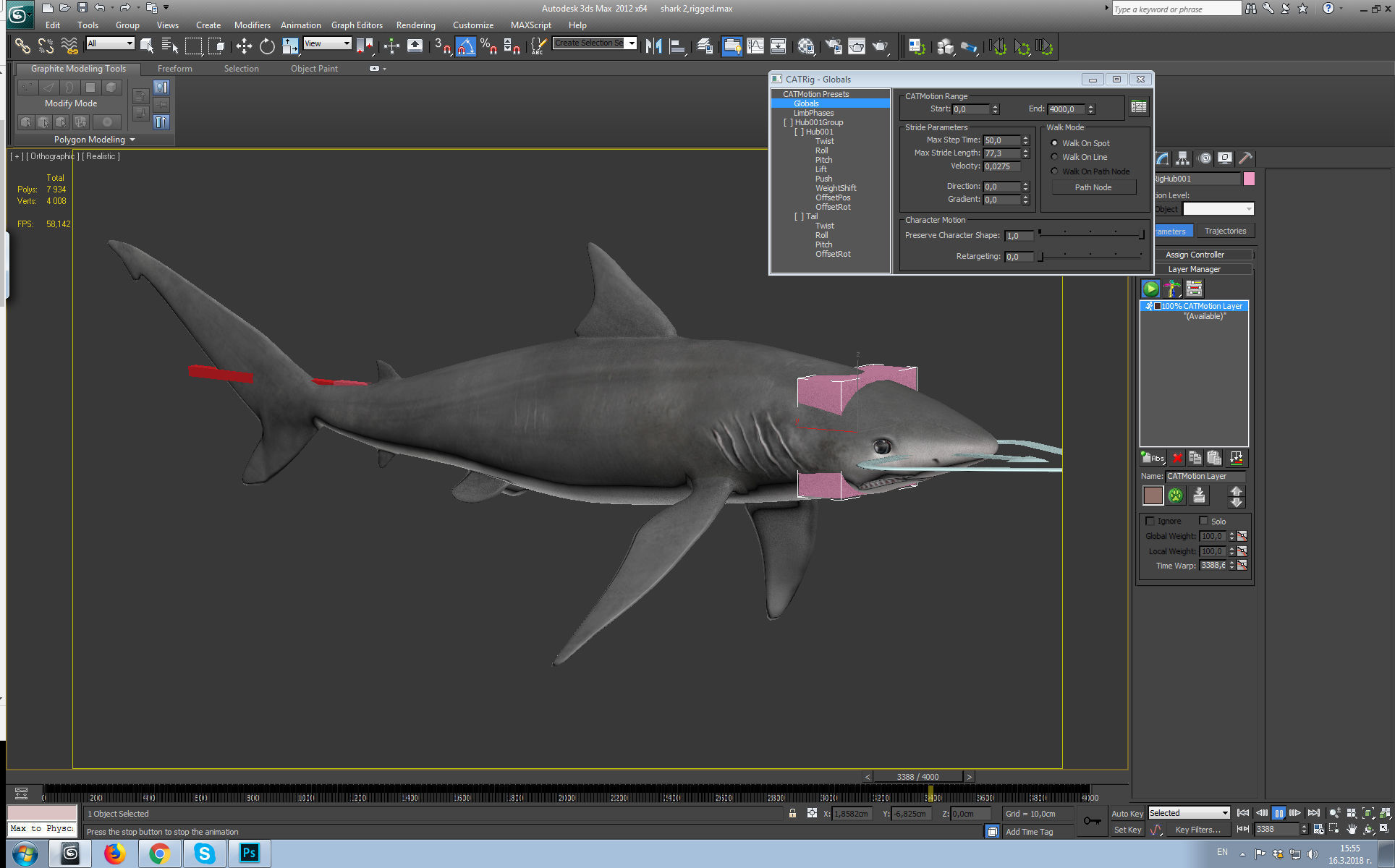Expand the Assign Controller rollout
Viewport: 1395px width, 868px height.
(1195, 255)
